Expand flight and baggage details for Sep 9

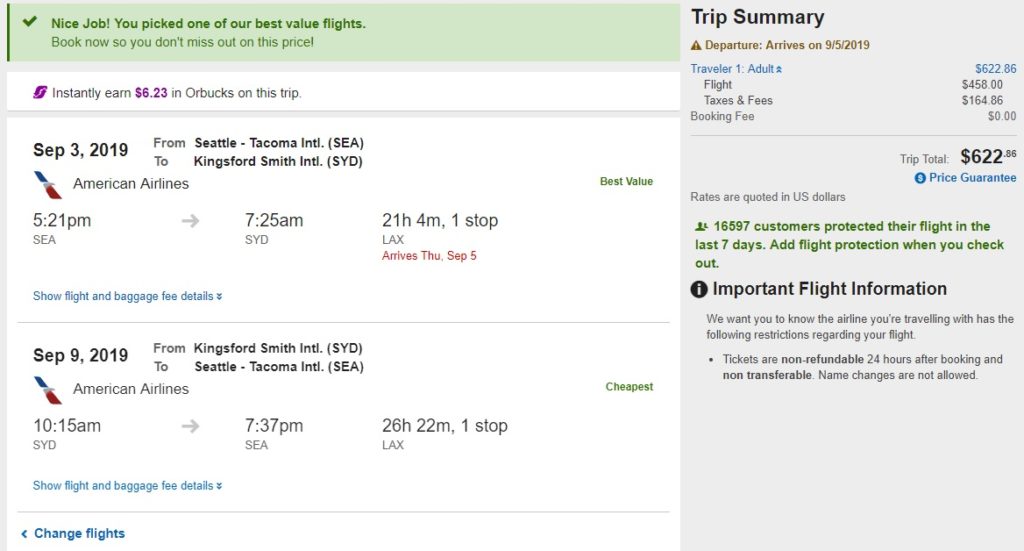pyautogui.click(x=127, y=486)
